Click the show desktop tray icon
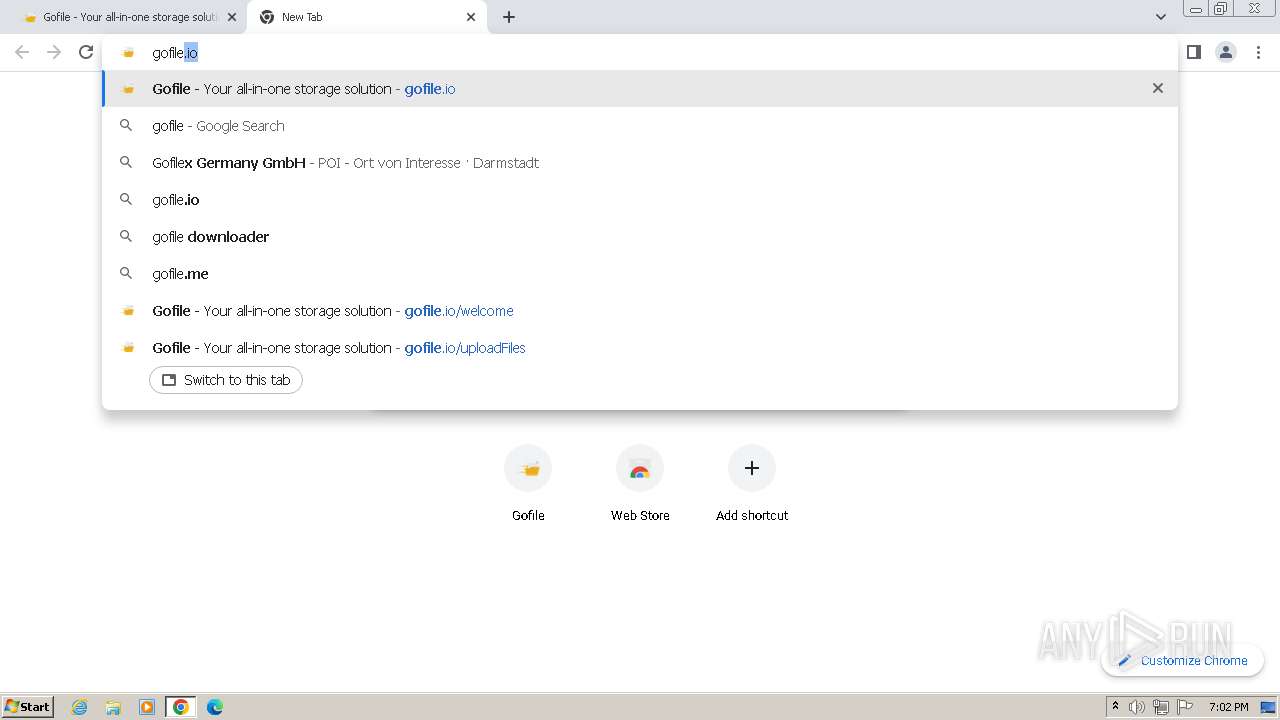The width and height of the screenshot is (1280, 720). coord(1268,707)
